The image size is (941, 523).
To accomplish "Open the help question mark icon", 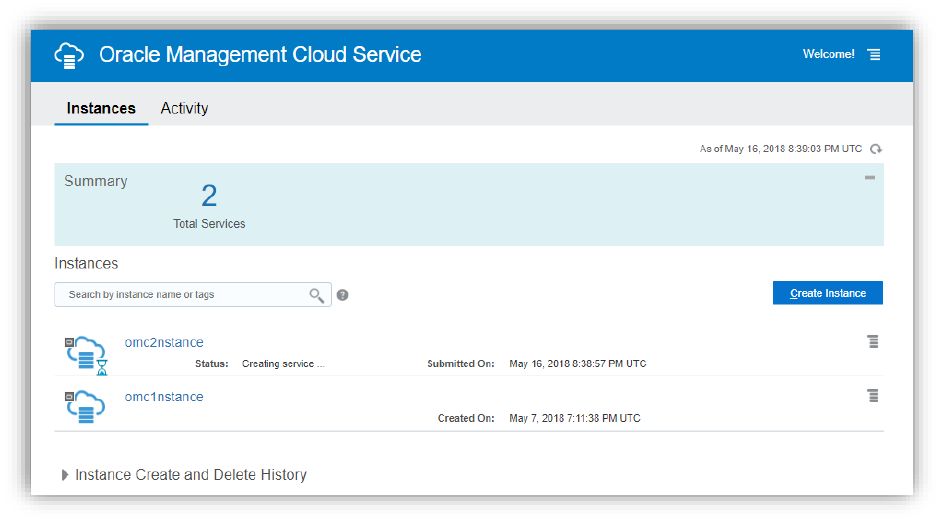I will (x=342, y=295).
